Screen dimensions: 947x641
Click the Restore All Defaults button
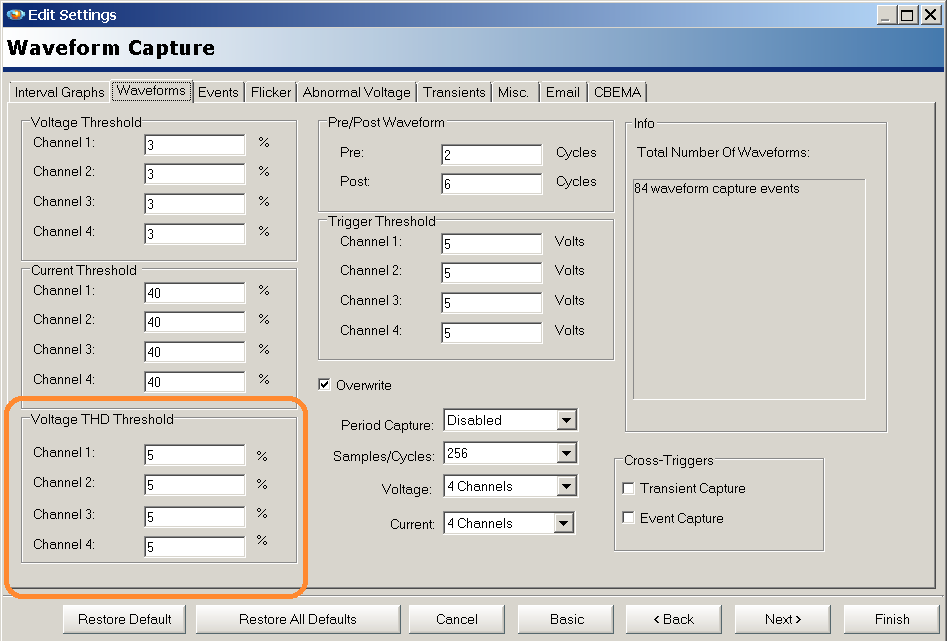tap(297, 619)
